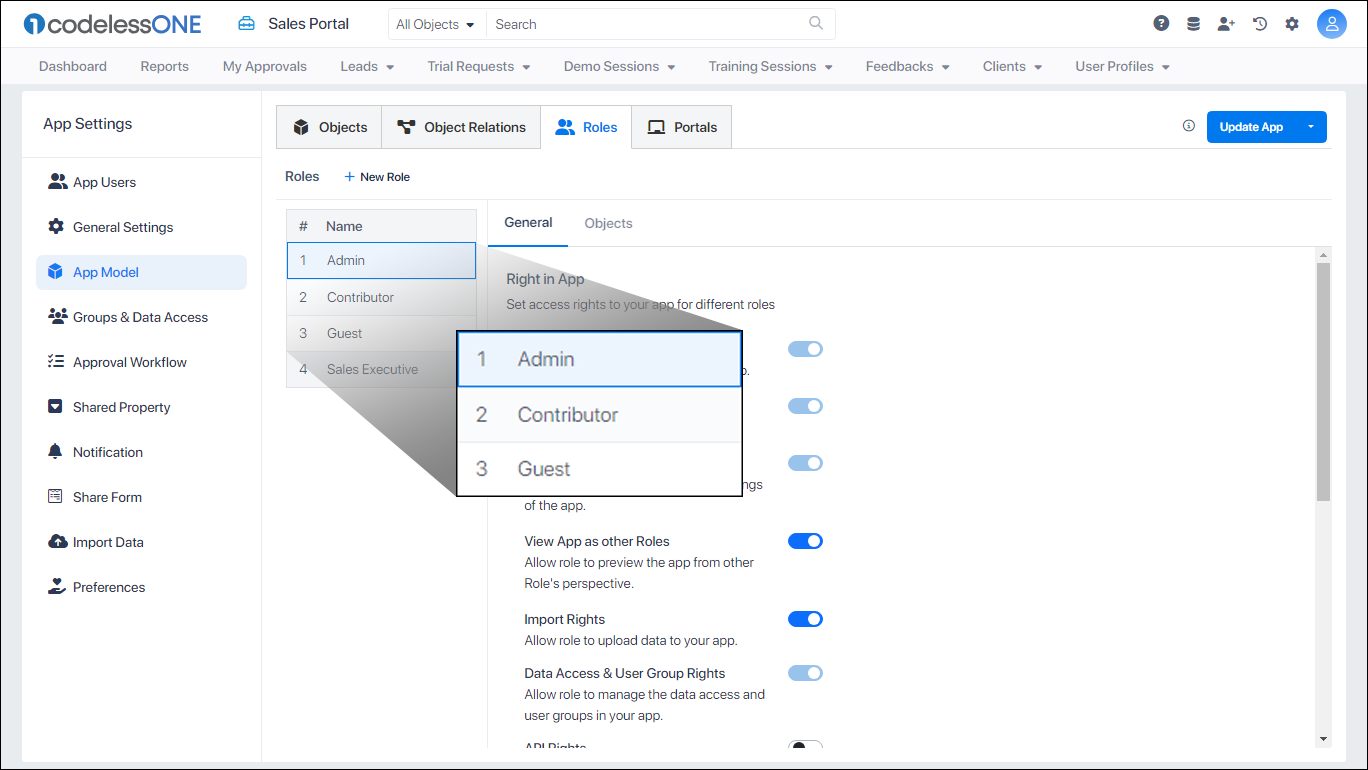The width and height of the screenshot is (1368, 770).
Task: Switch to the Portals tab
Action: tap(681, 127)
